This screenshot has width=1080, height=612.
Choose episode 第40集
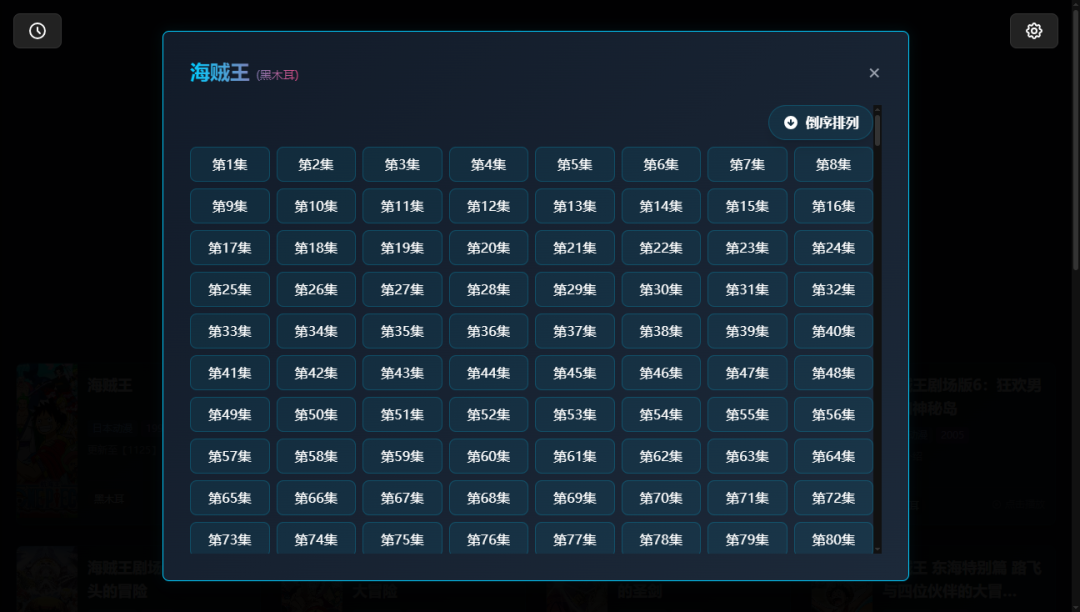click(x=833, y=331)
